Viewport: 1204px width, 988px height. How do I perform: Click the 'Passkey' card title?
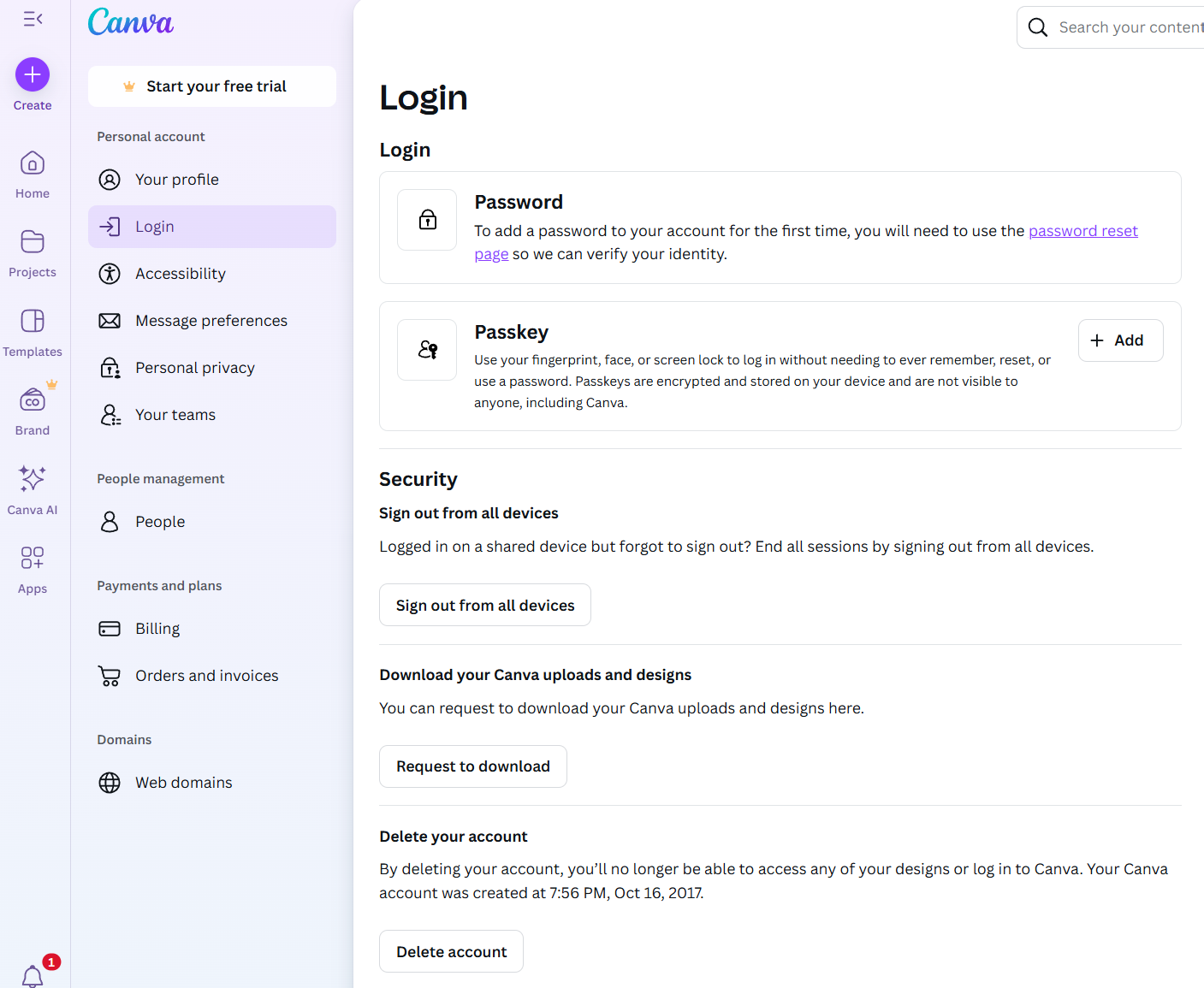point(512,332)
